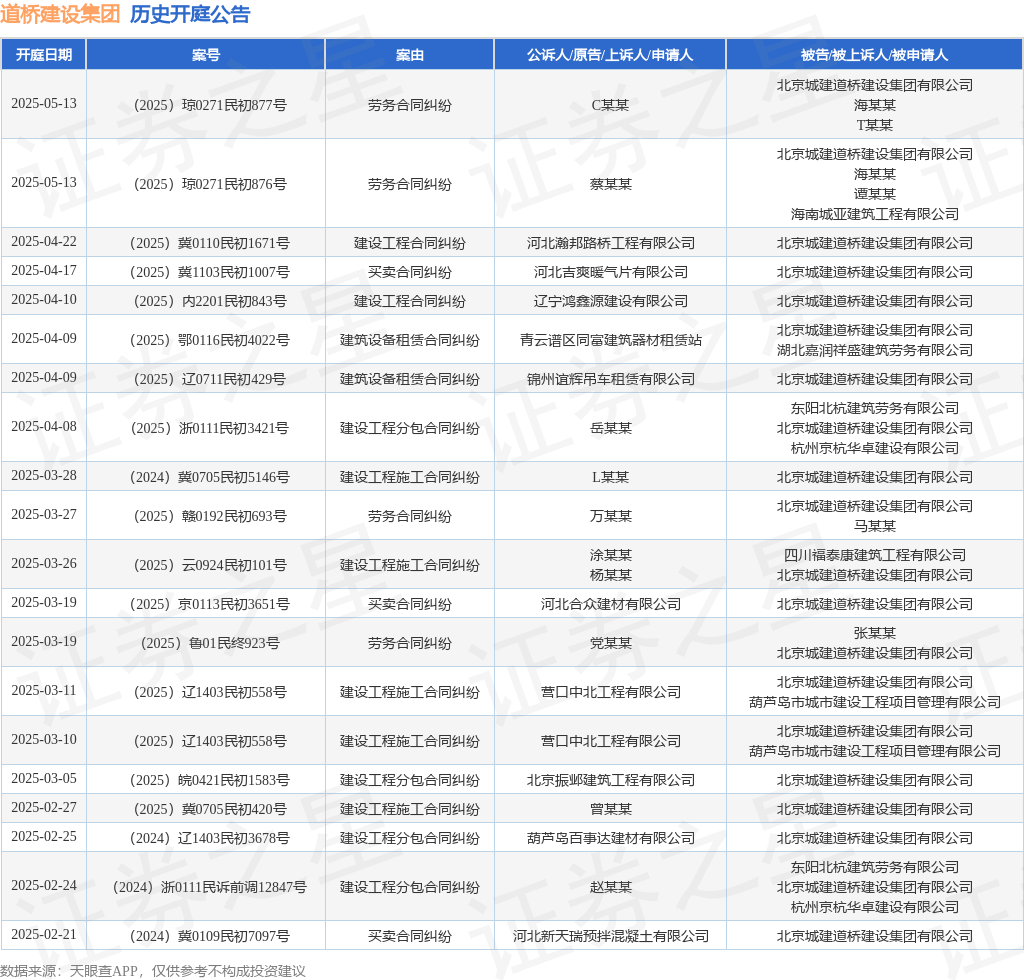Select case number (2025)辽0711民初429号
The image size is (1024, 980).
pos(210,379)
